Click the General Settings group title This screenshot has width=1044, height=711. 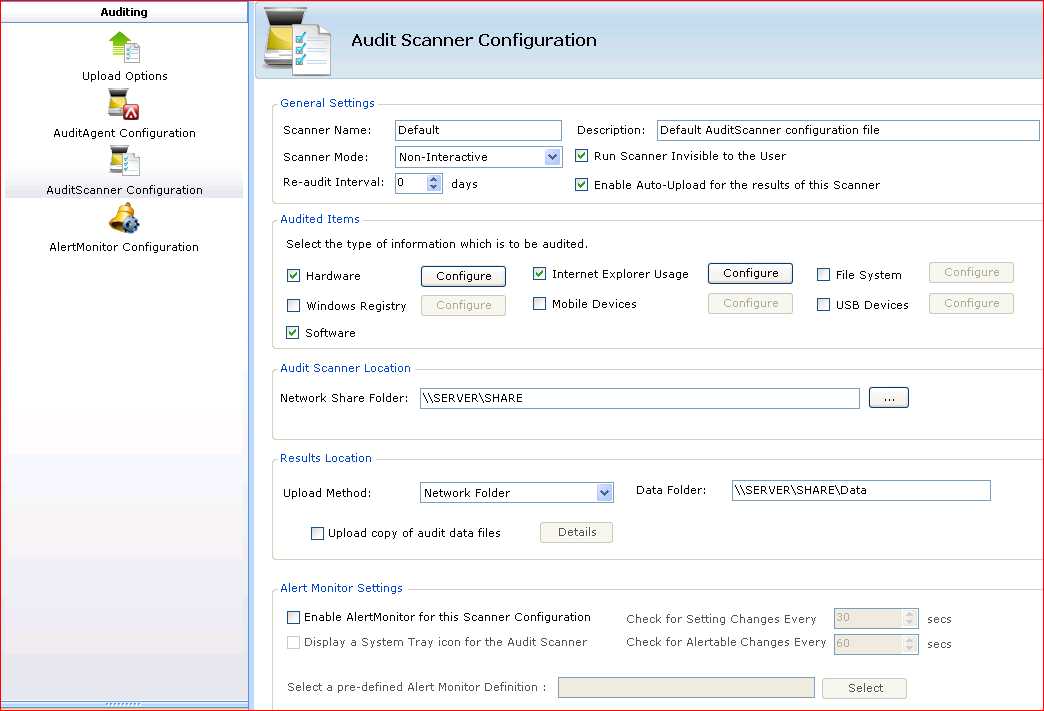pos(327,103)
